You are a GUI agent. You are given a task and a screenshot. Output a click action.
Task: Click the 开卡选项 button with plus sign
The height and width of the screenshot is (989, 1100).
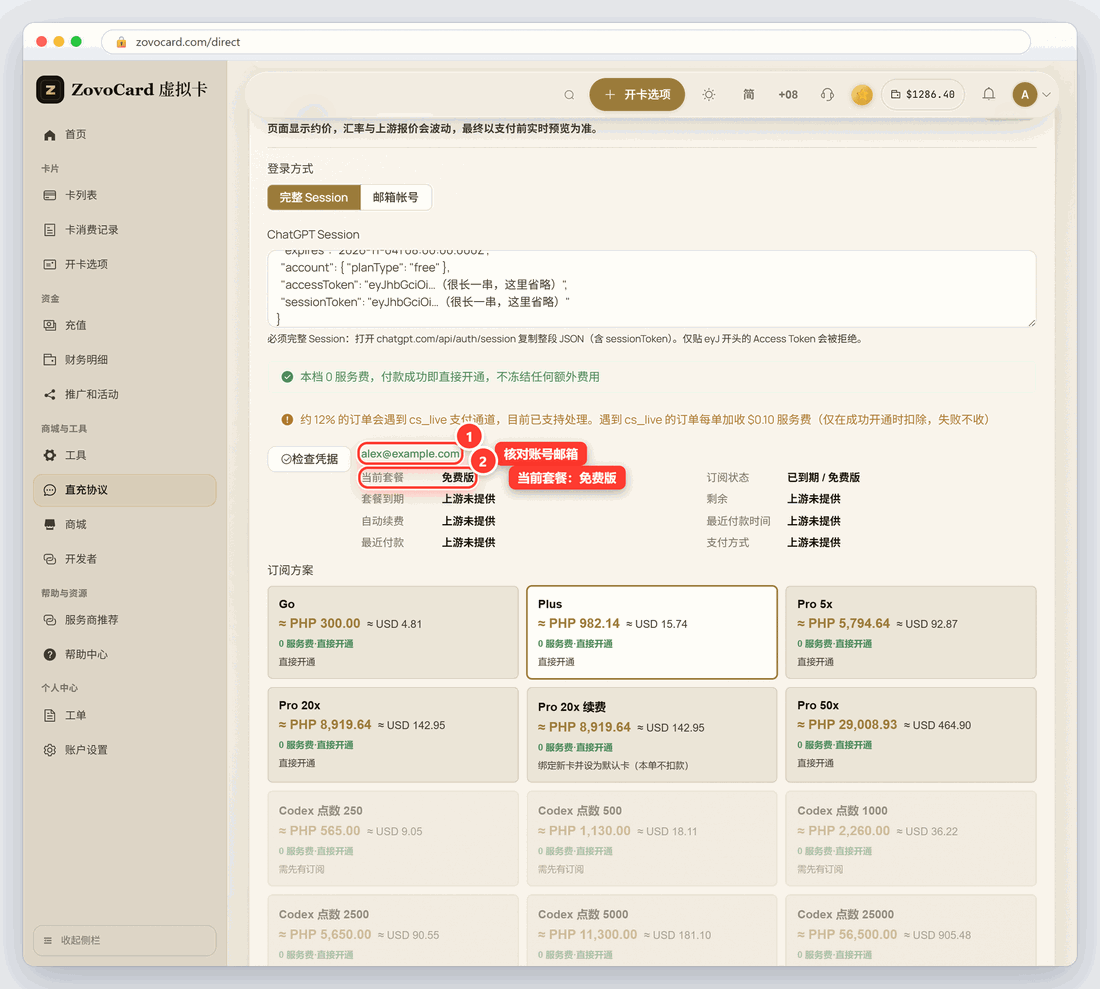click(x=637, y=95)
